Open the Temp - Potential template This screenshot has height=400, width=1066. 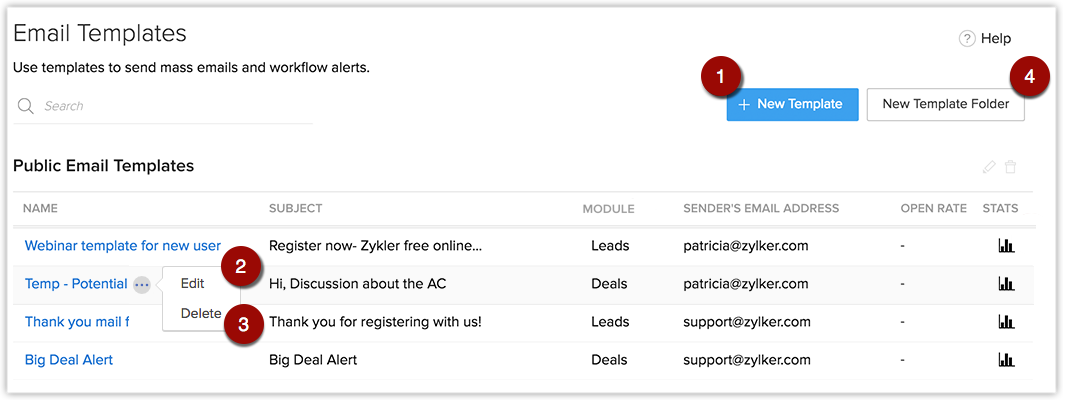coord(76,284)
